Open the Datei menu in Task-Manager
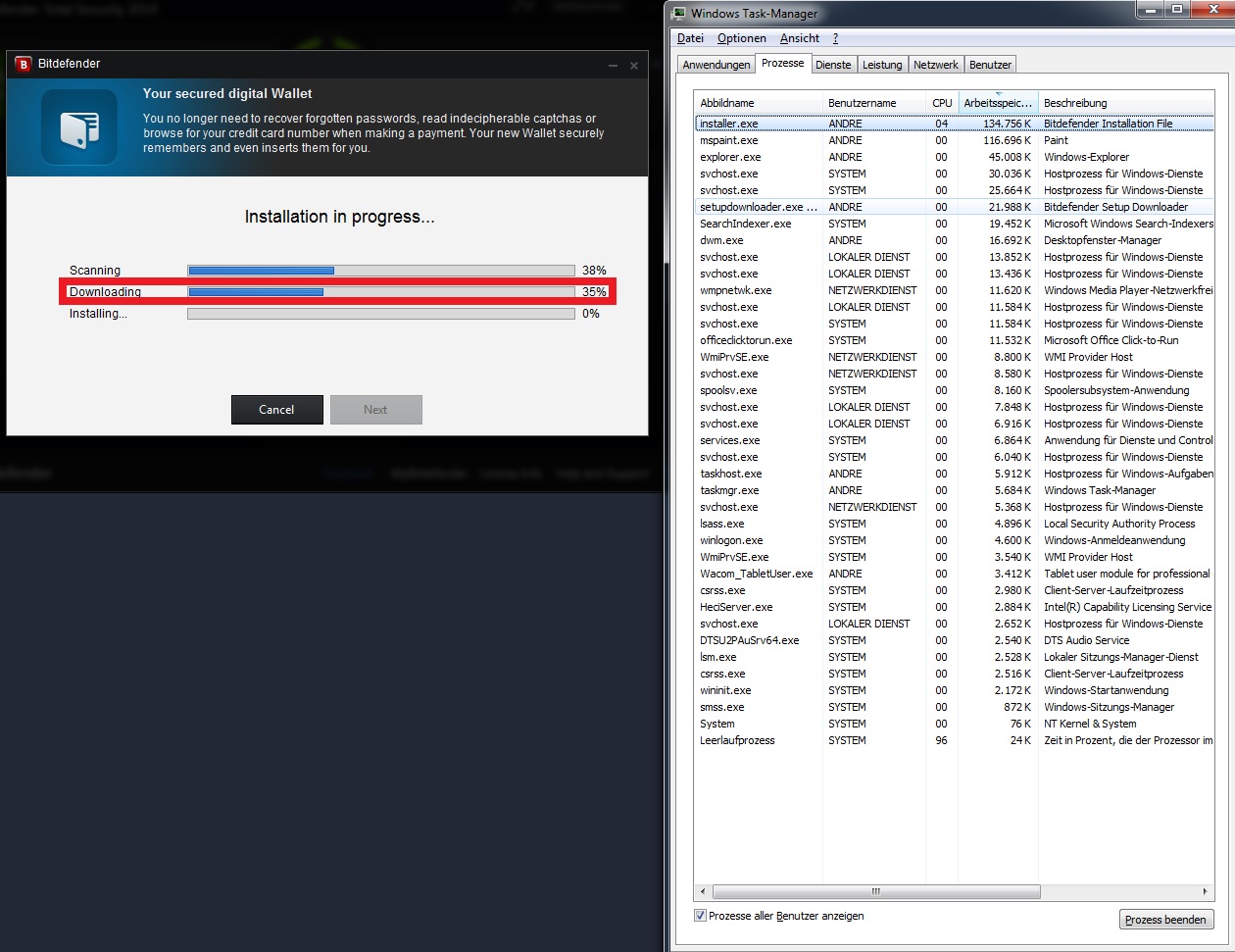The height and width of the screenshot is (952, 1235). point(690,38)
